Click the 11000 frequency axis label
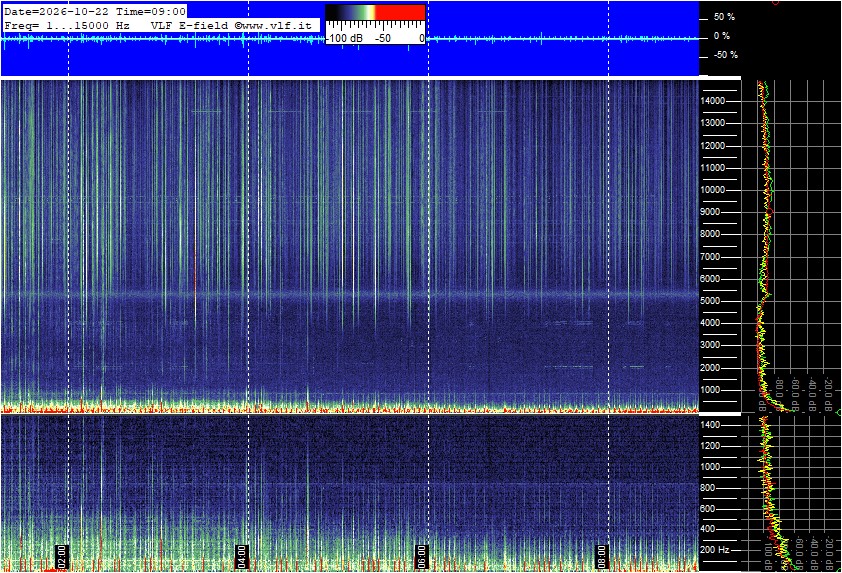842x573 pixels. click(713, 168)
